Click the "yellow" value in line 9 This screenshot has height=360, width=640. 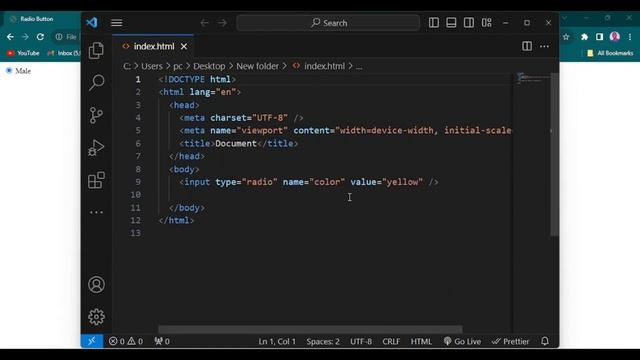402,182
